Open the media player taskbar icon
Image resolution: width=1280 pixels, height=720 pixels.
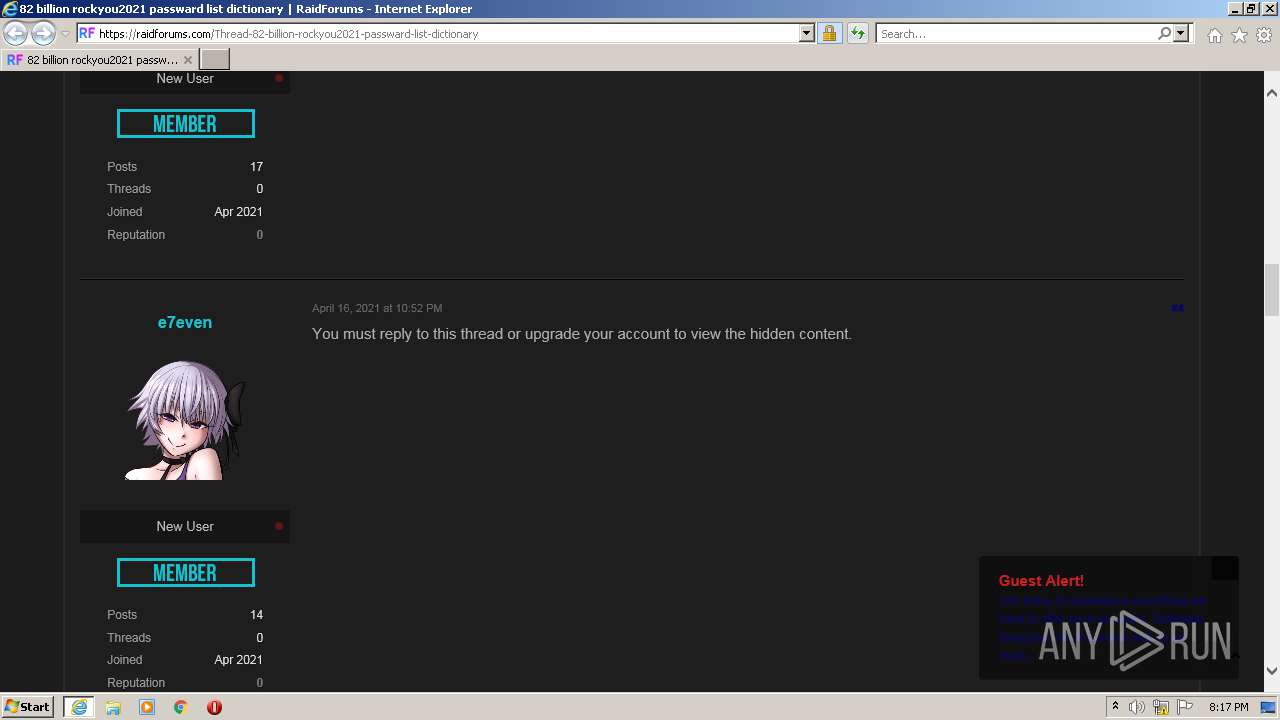[x=147, y=707]
